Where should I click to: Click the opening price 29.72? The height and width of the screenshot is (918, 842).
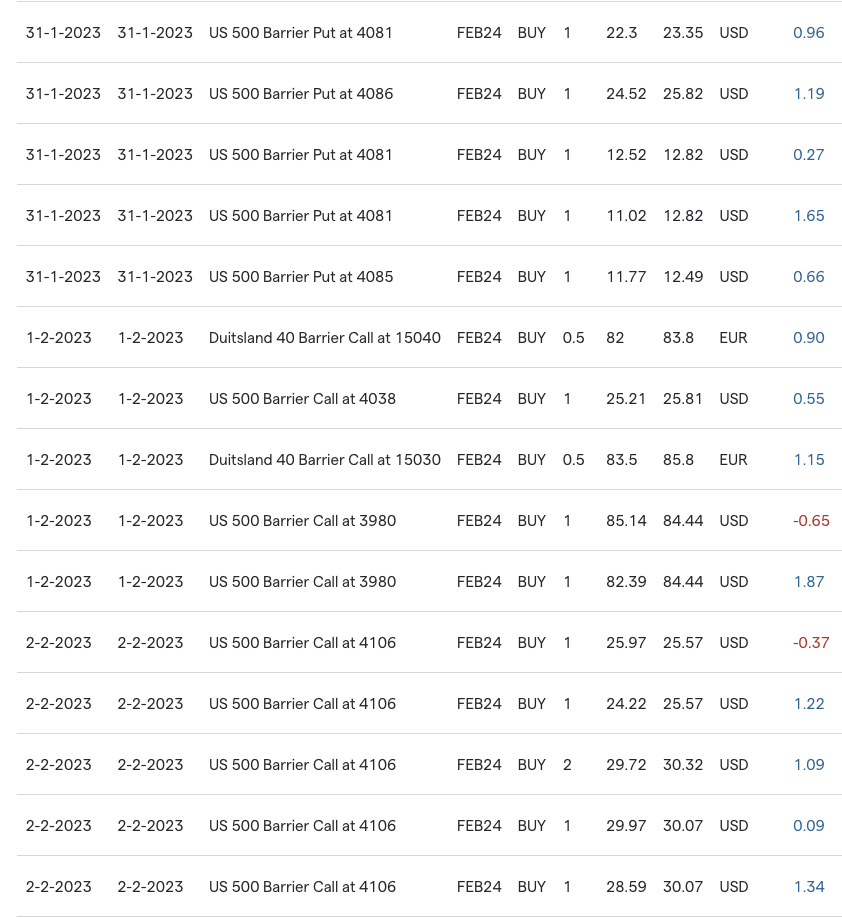(x=626, y=765)
